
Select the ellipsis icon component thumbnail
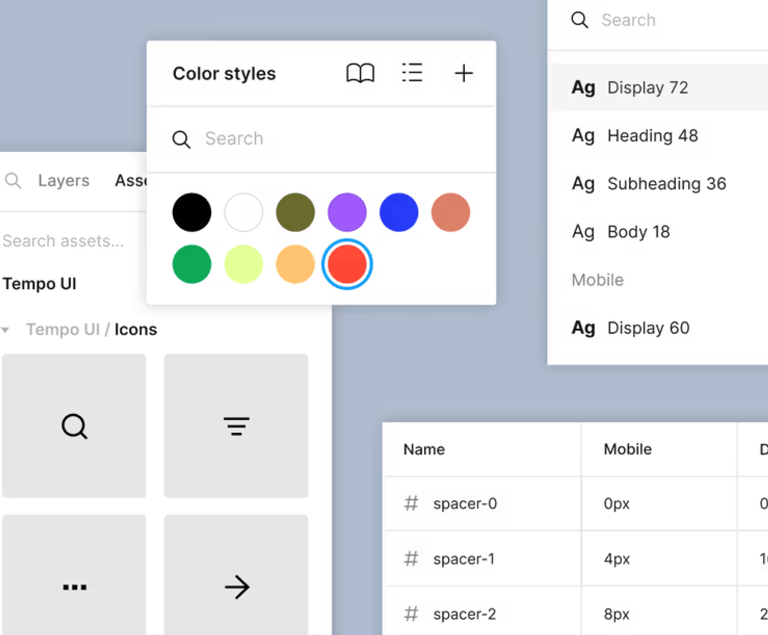(x=74, y=575)
